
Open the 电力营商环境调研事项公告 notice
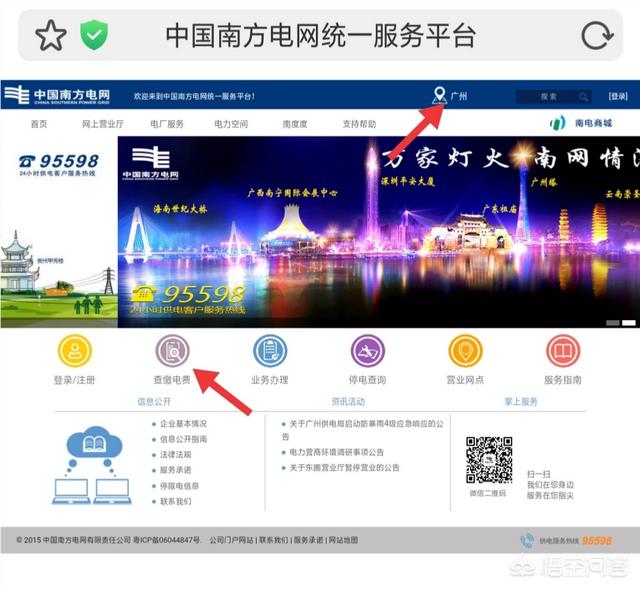pos(337,452)
